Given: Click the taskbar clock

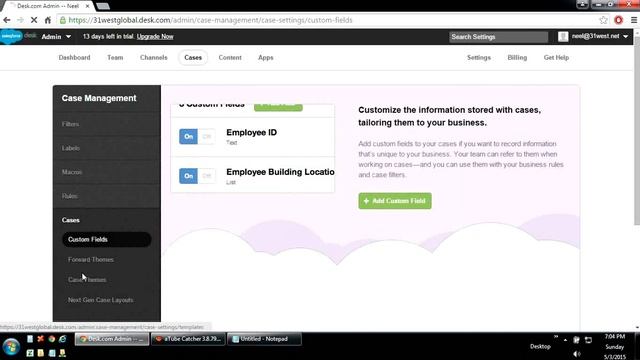Looking at the screenshot, I should click(615, 347).
